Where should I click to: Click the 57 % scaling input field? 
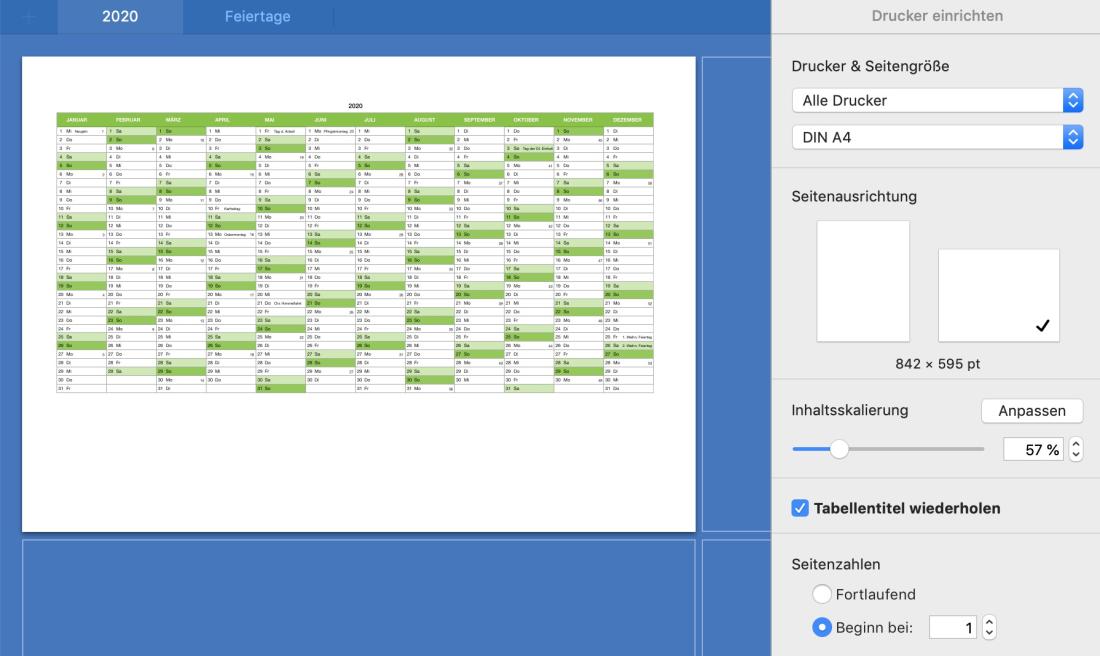pyautogui.click(x=1030, y=450)
